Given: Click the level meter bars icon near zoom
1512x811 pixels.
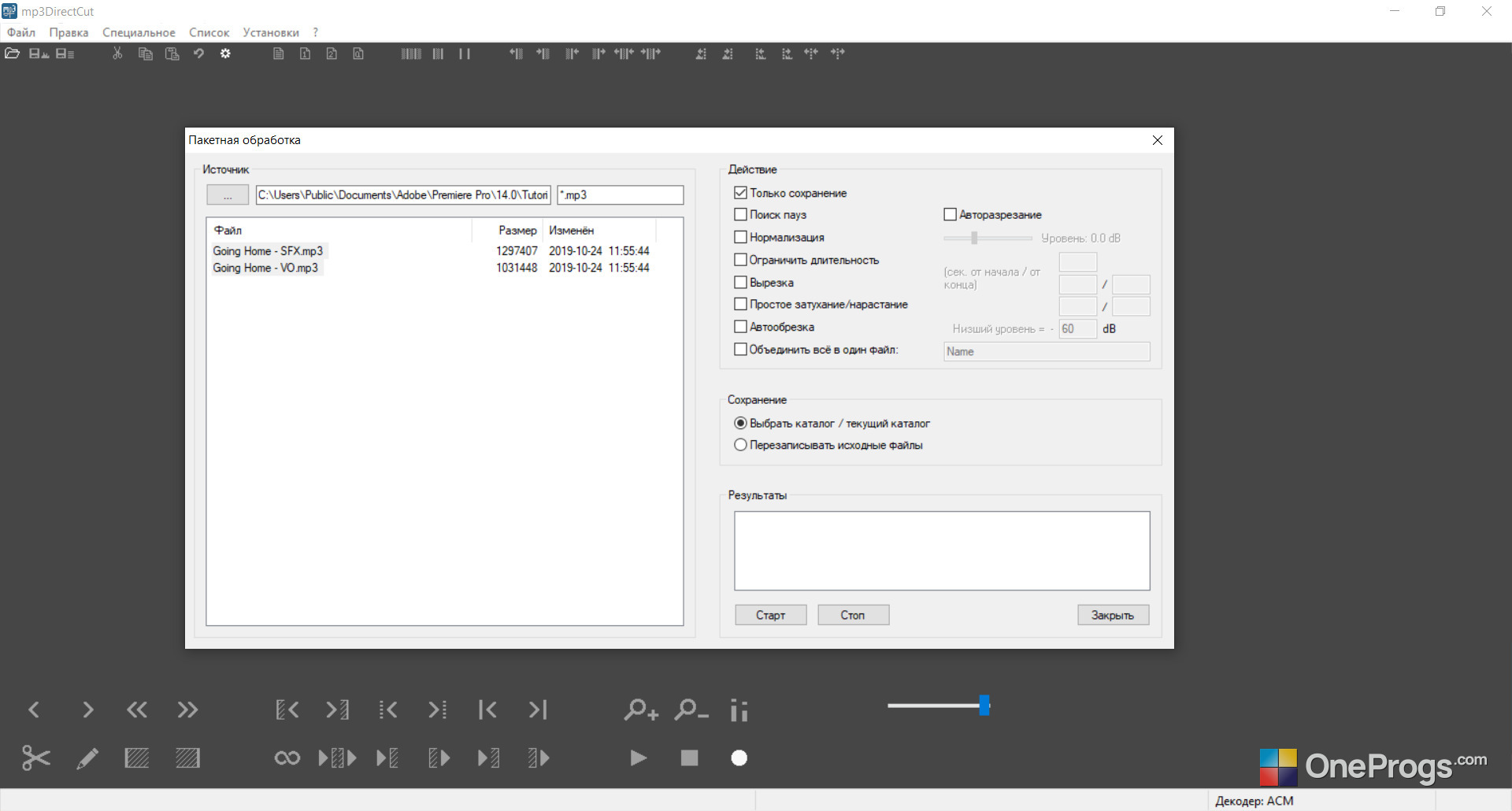Looking at the screenshot, I should pos(739,710).
